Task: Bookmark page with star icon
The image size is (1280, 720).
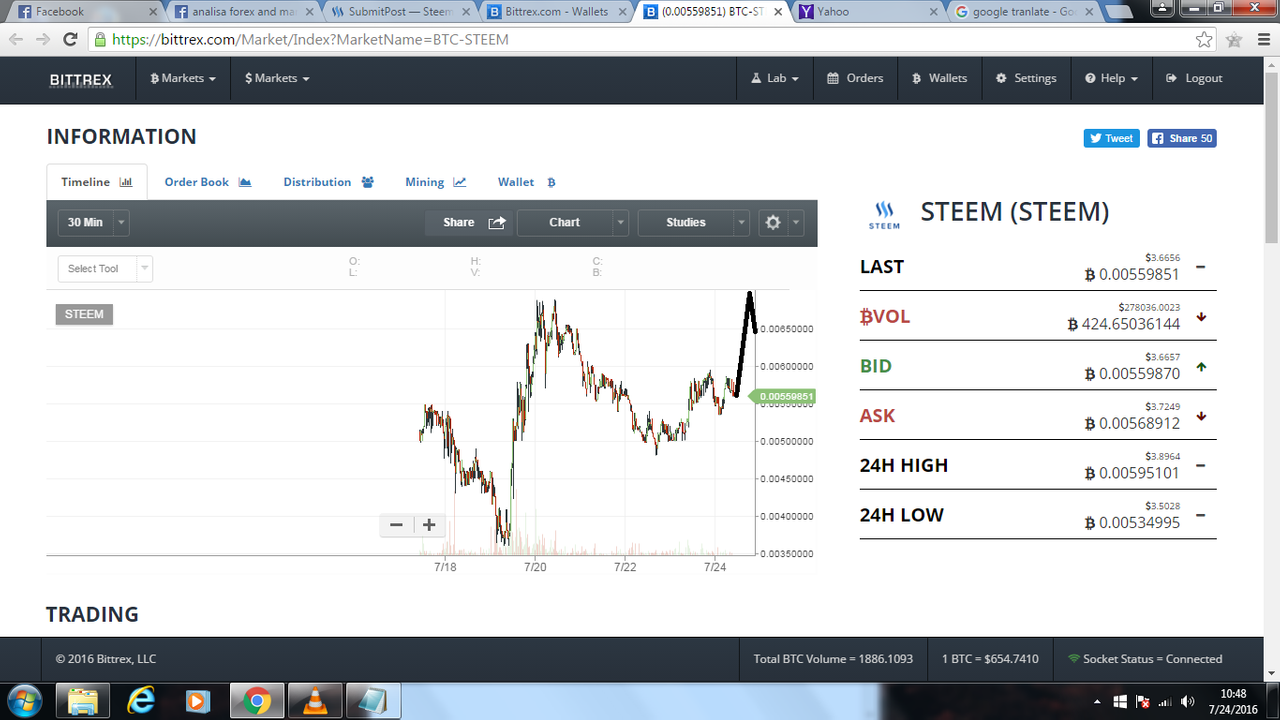Action: [x=1205, y=40]
